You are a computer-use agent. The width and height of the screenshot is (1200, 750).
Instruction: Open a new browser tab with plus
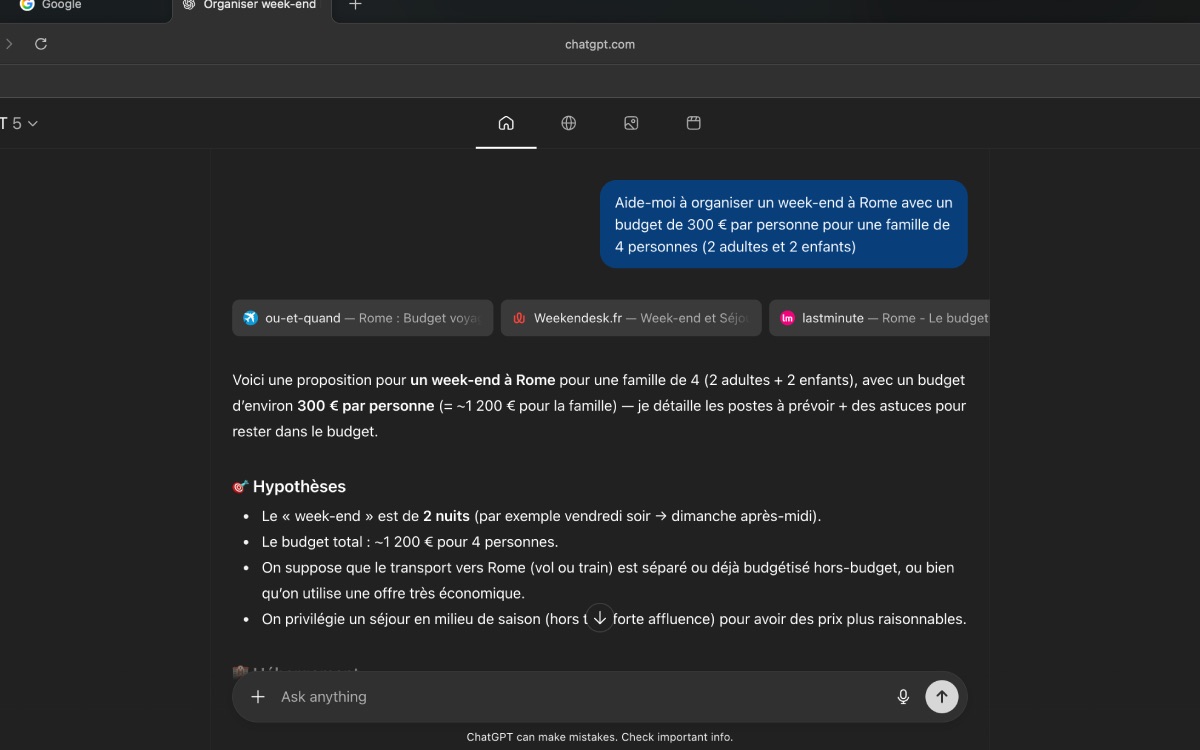coord(354,5)
